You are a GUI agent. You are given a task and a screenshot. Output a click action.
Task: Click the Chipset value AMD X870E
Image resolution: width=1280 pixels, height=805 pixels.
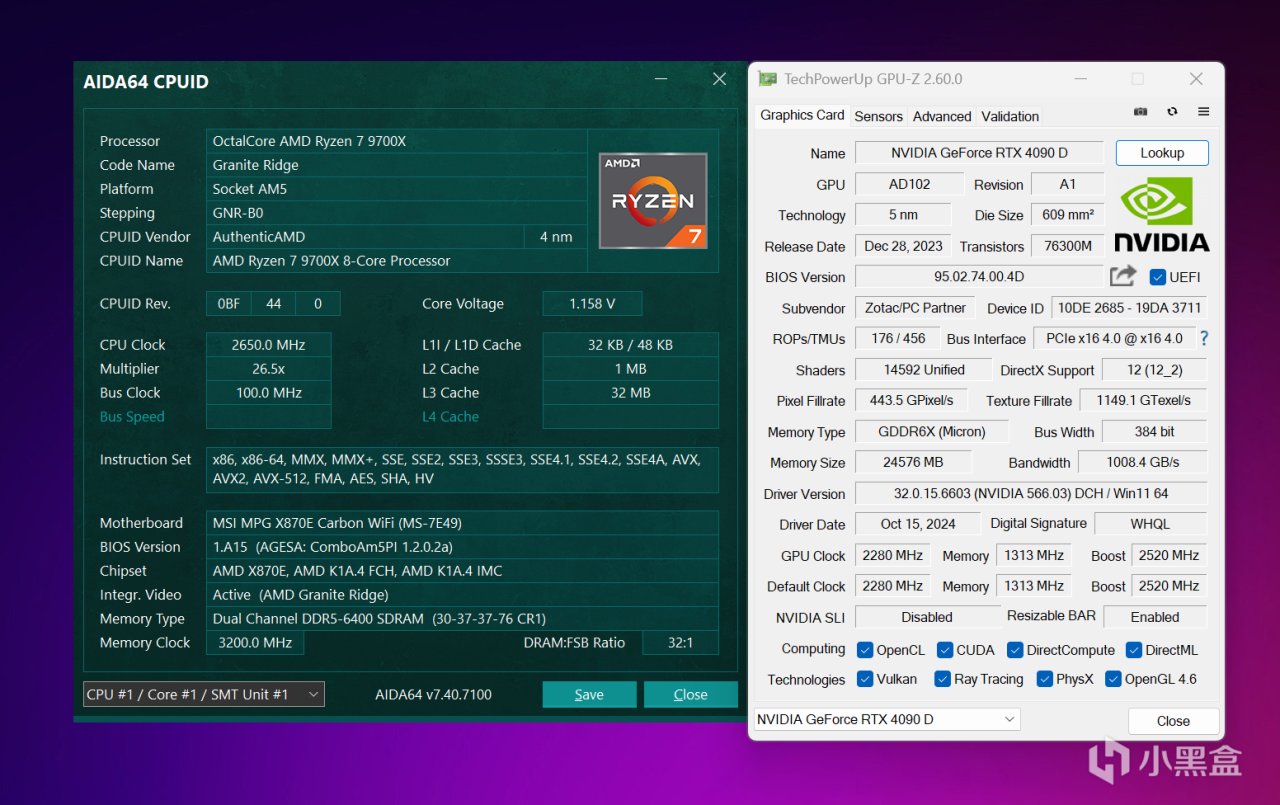(462, 571)
